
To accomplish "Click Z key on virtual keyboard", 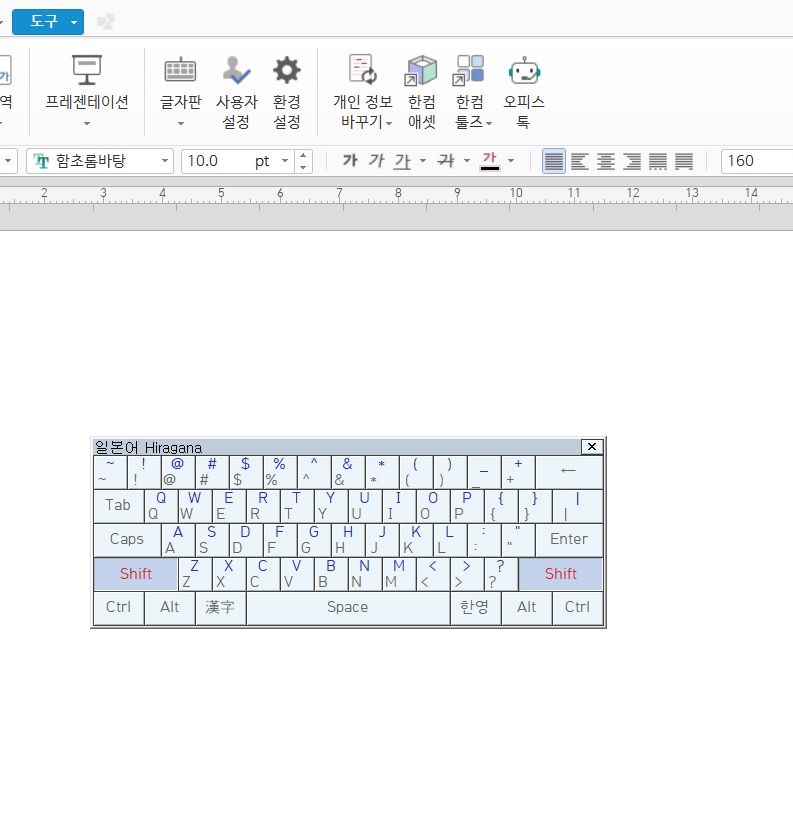I will point(195,573).
